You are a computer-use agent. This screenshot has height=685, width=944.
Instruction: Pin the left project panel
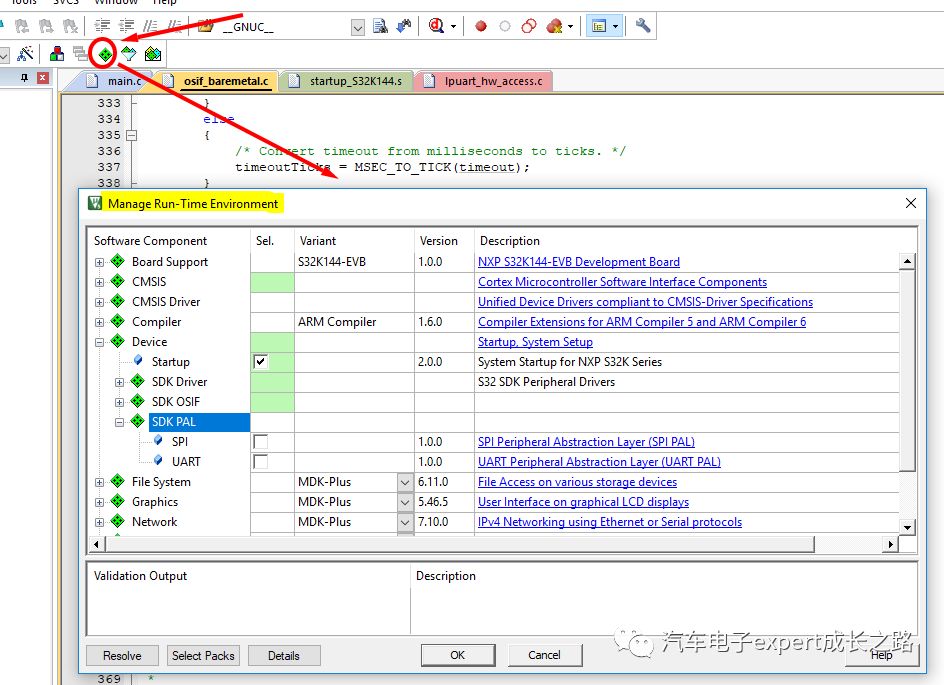24,78
